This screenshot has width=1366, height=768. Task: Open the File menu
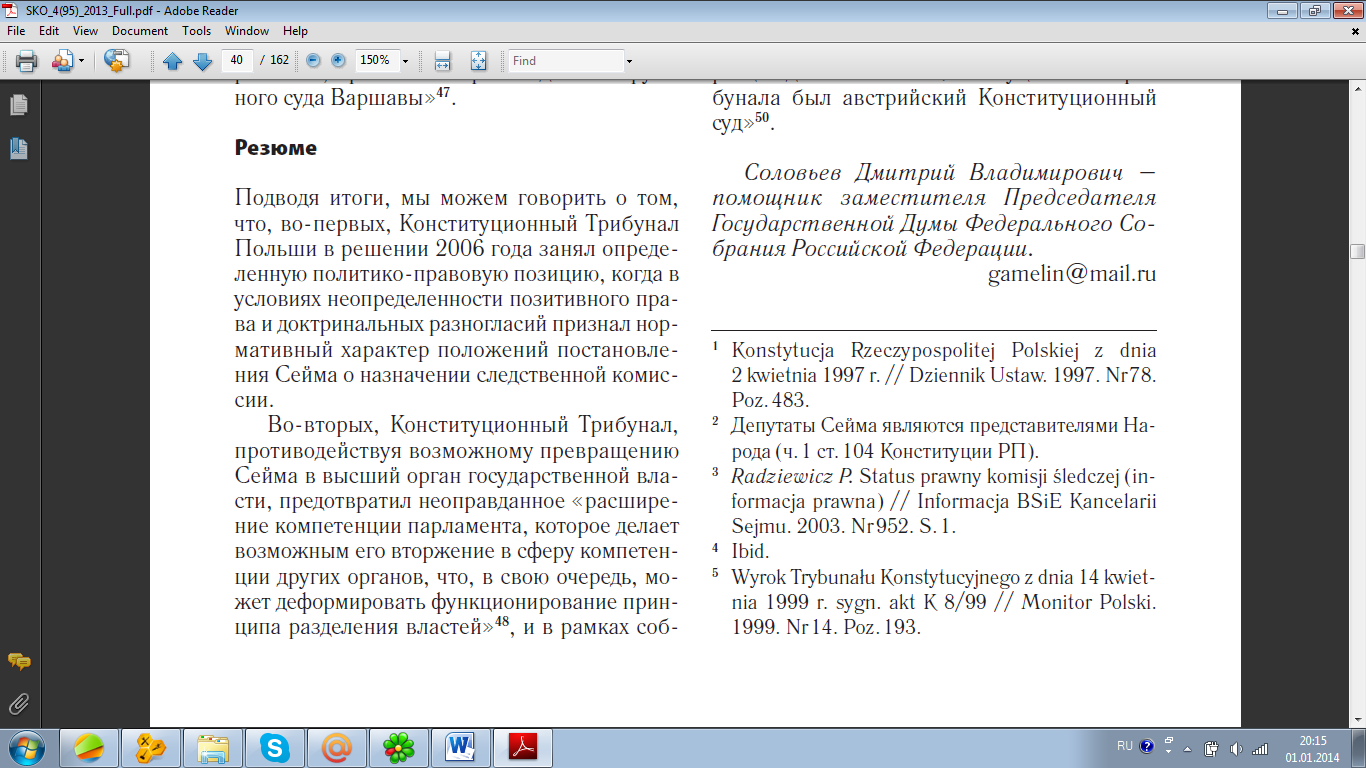point(16,31)
